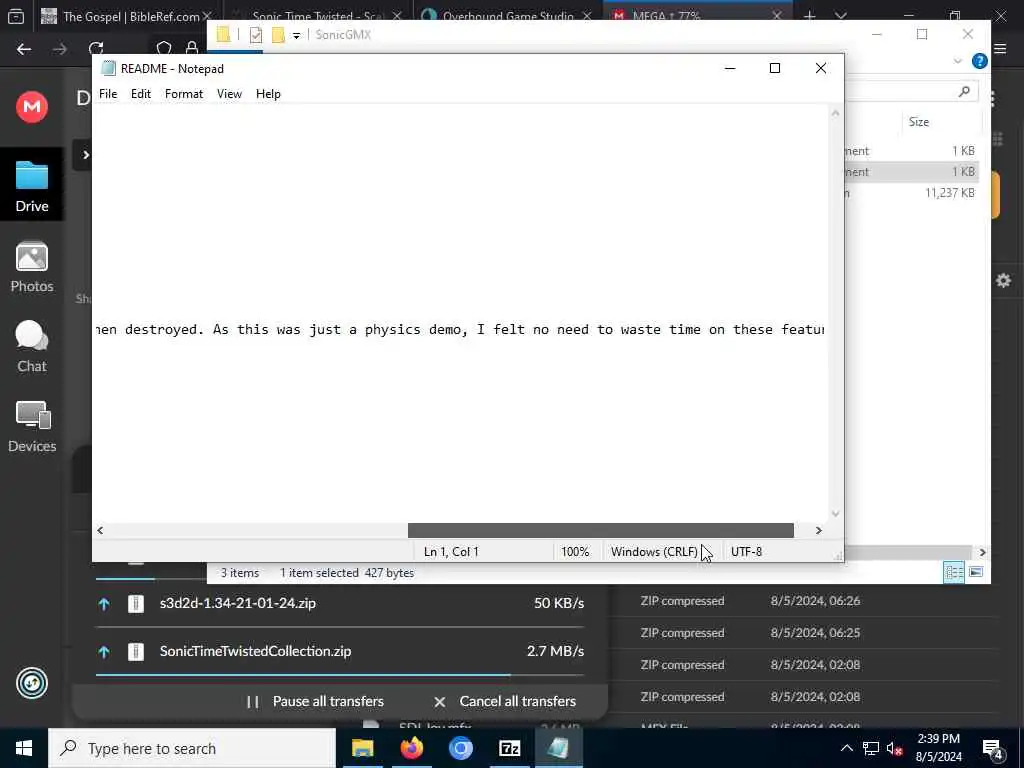Click Pause all transfers button
Viewport: 1024px width, 768px height.
[x=315, y=701]
